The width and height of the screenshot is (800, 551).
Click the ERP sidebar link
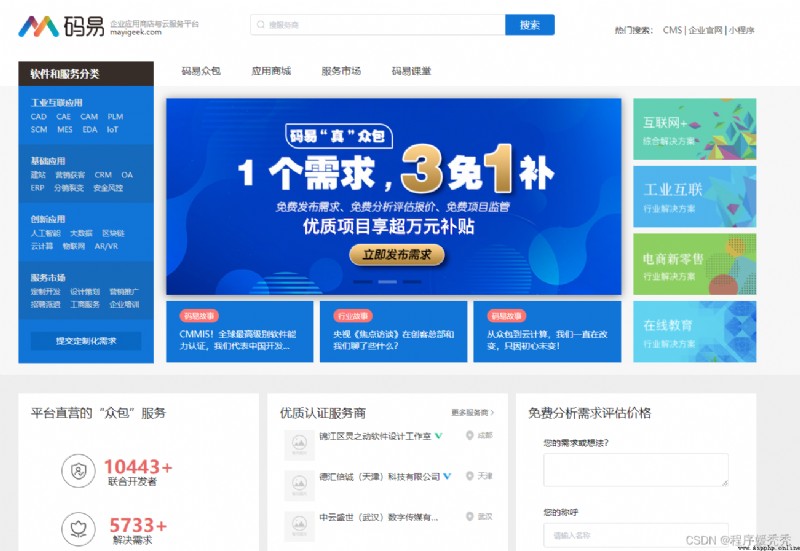[x=37, y=188]
